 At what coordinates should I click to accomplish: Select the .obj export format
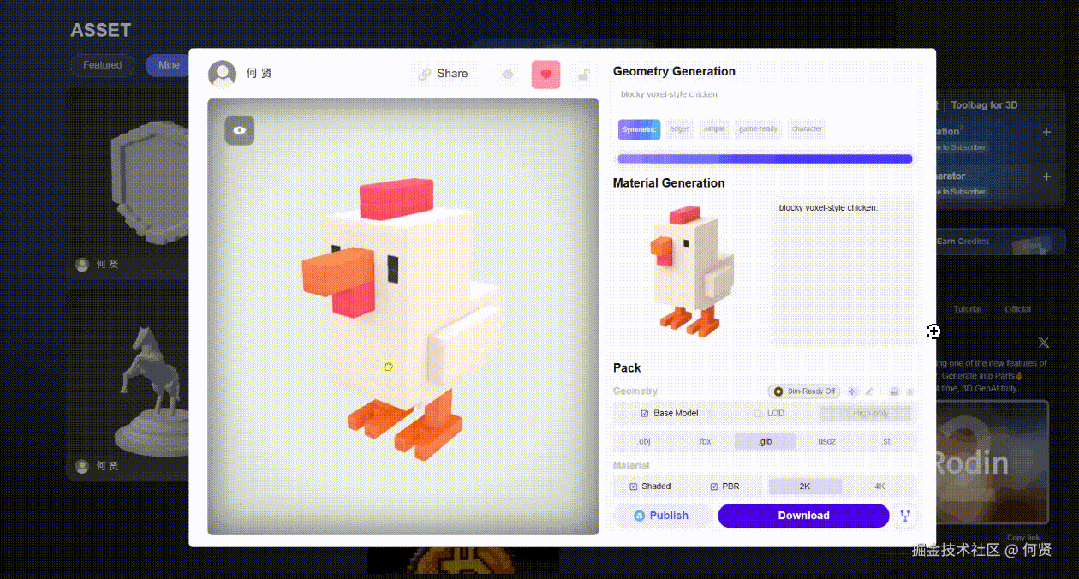644,442
